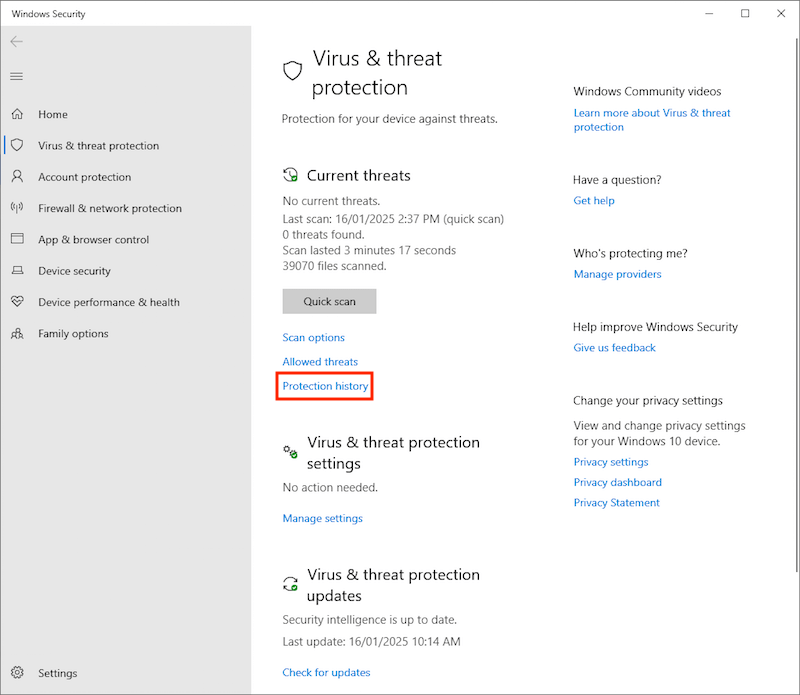View Allowed threats
800x695 pixels.
pyautogui.click(x=319, y=361)
